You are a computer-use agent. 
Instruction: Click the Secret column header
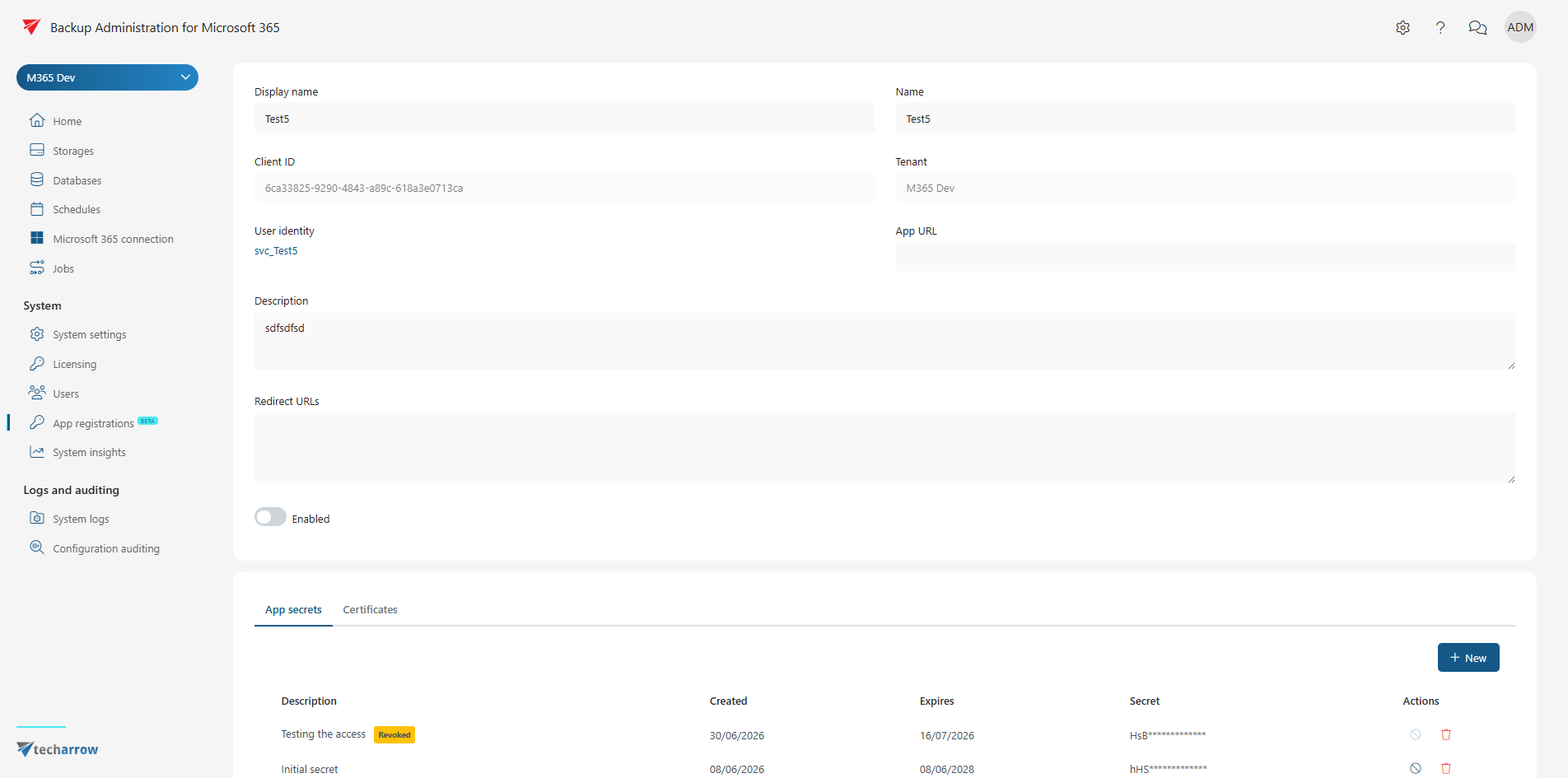(x=1145, y=701)
